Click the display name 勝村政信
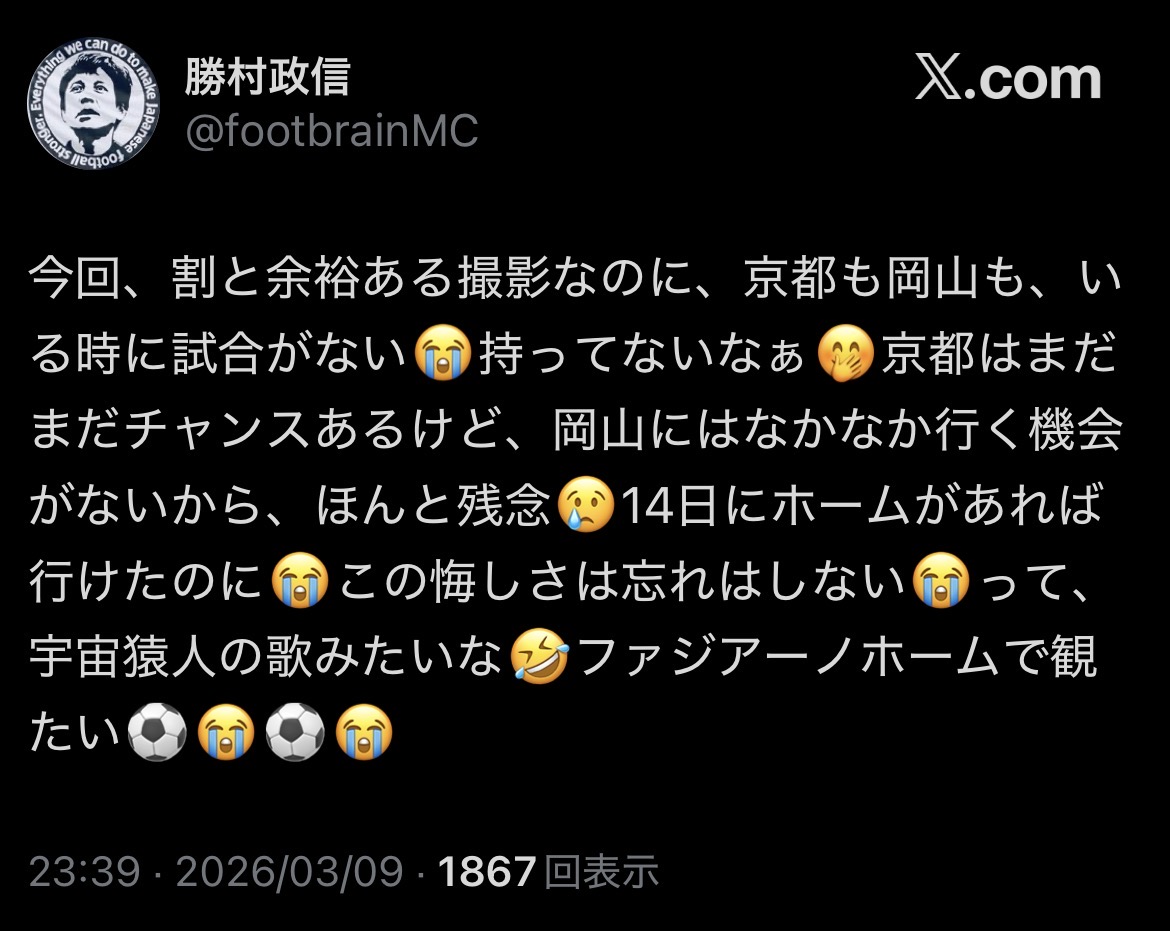1170x931 pixels. coord(268,76)
